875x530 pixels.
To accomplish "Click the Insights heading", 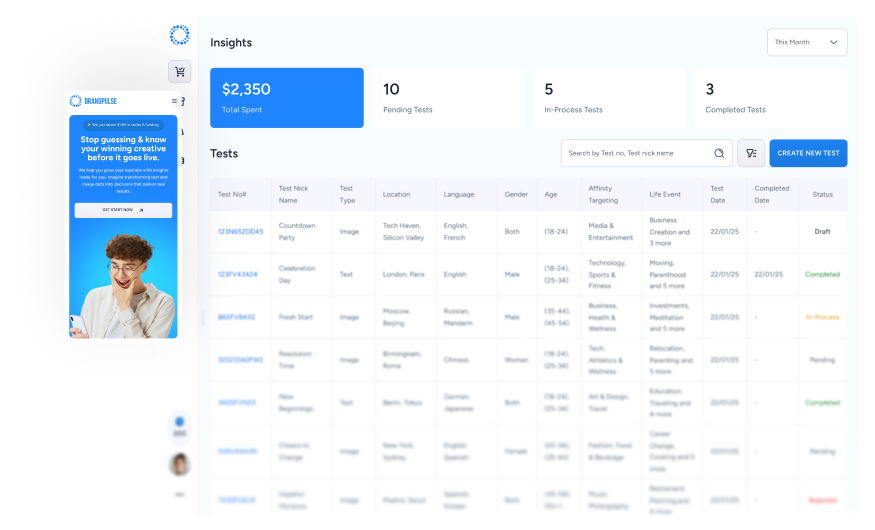I will point(231,43).
